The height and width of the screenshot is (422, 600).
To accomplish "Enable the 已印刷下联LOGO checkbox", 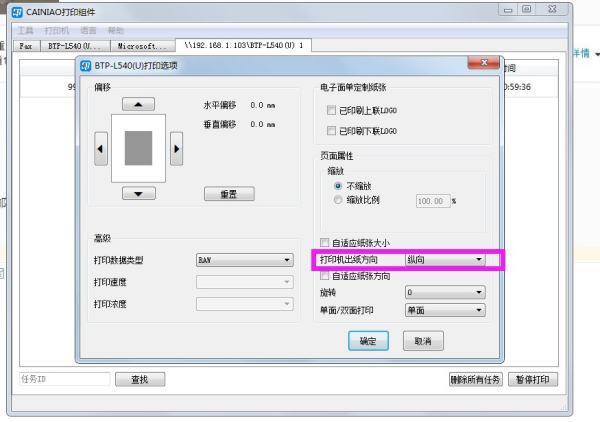I will pos(332,131).
